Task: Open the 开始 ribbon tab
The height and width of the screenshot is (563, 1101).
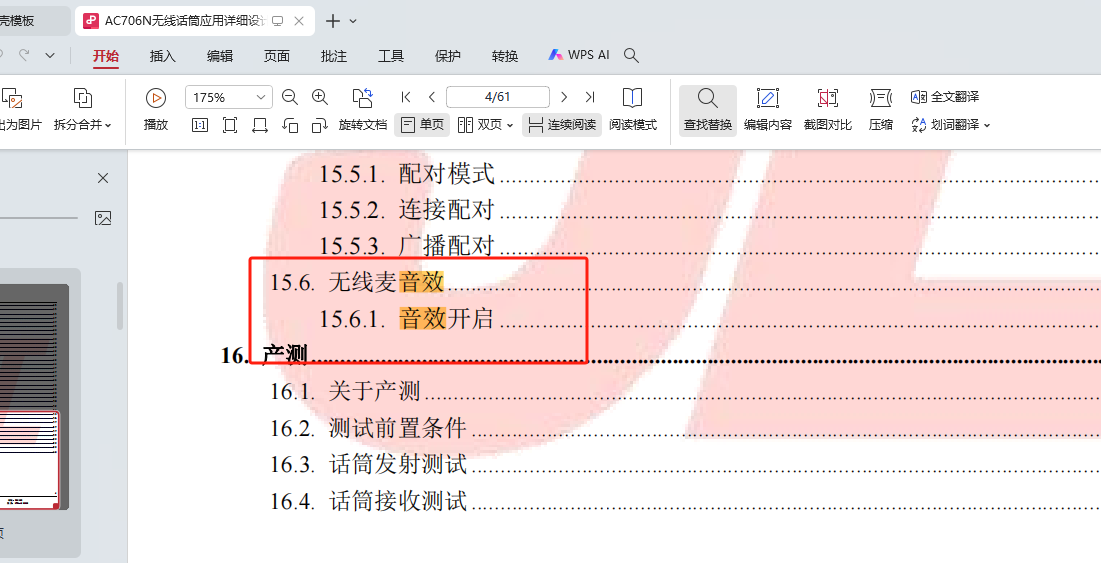Action: click(x=106, y=56)
